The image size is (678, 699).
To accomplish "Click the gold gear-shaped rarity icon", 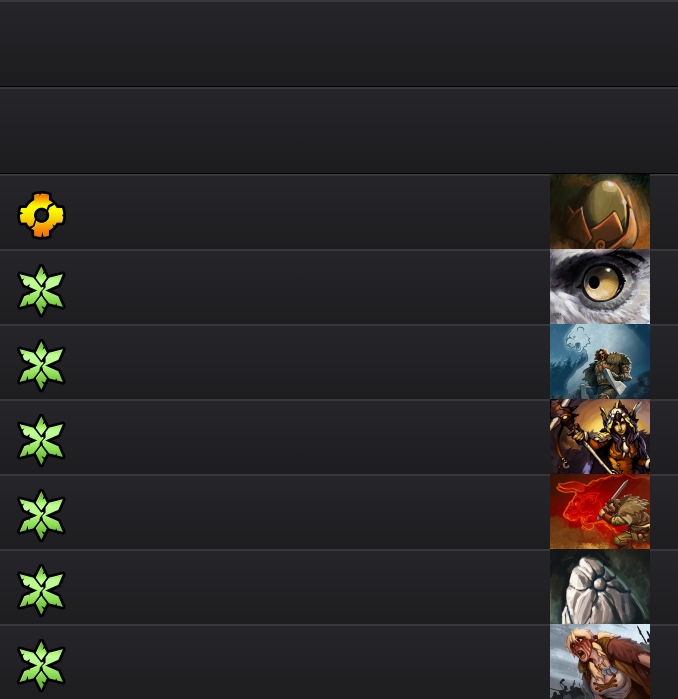I will pyautogui.click(x=41, y=215).
